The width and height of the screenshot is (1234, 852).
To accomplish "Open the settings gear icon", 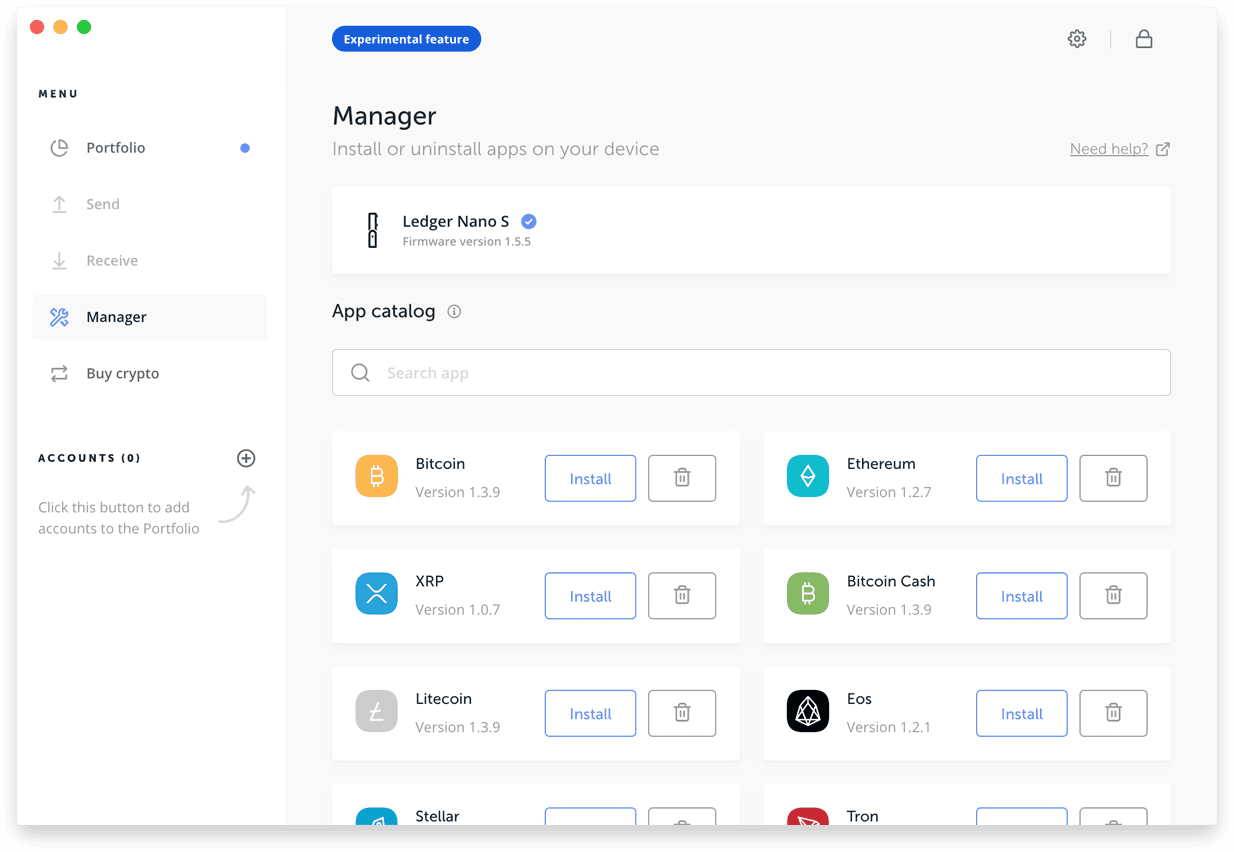I will point(1077,39).
